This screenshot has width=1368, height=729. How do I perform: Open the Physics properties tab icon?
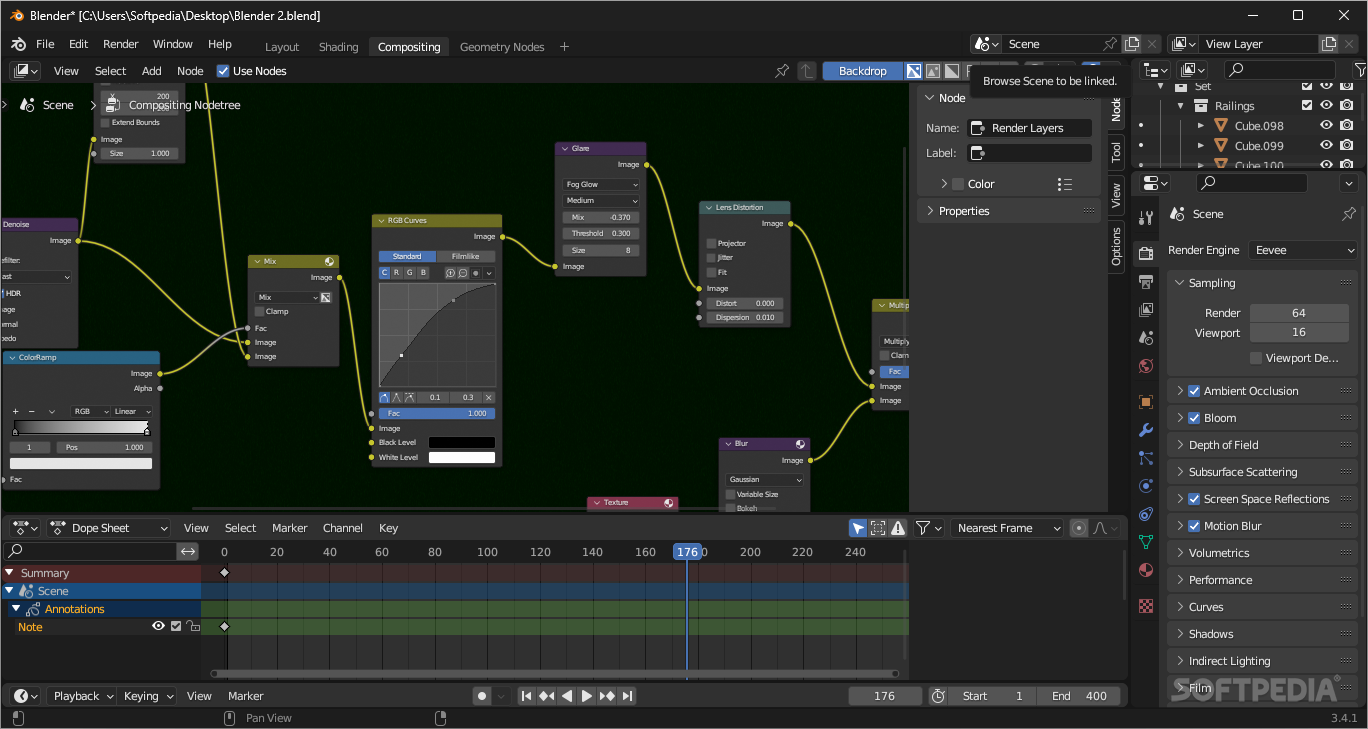click(1146, 486)
